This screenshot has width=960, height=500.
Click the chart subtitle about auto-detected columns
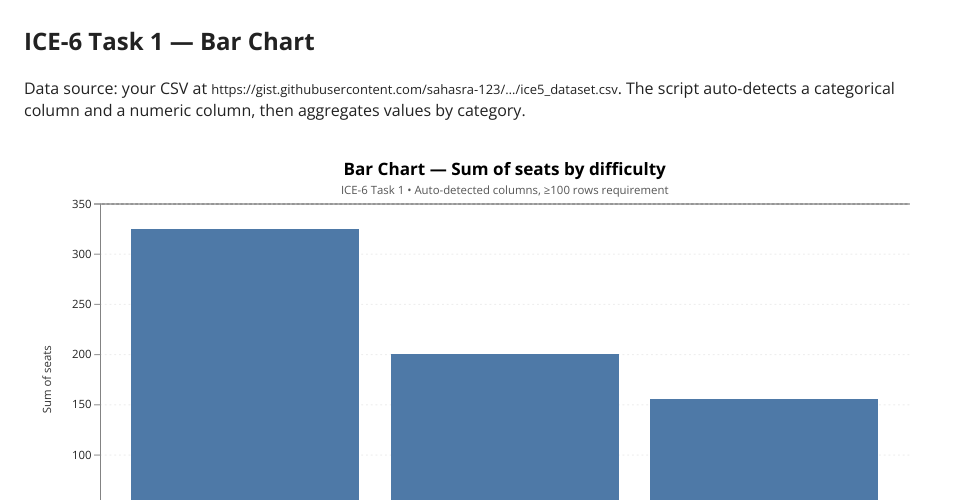pyautogui.click(x=504, y=190)
